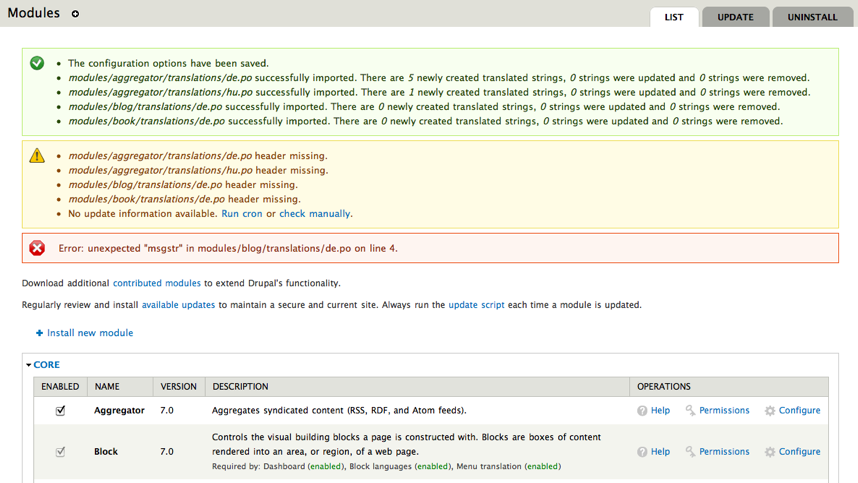
Task: Click the Configure gear icon for Aggregator
Action: tap(769, 411)
